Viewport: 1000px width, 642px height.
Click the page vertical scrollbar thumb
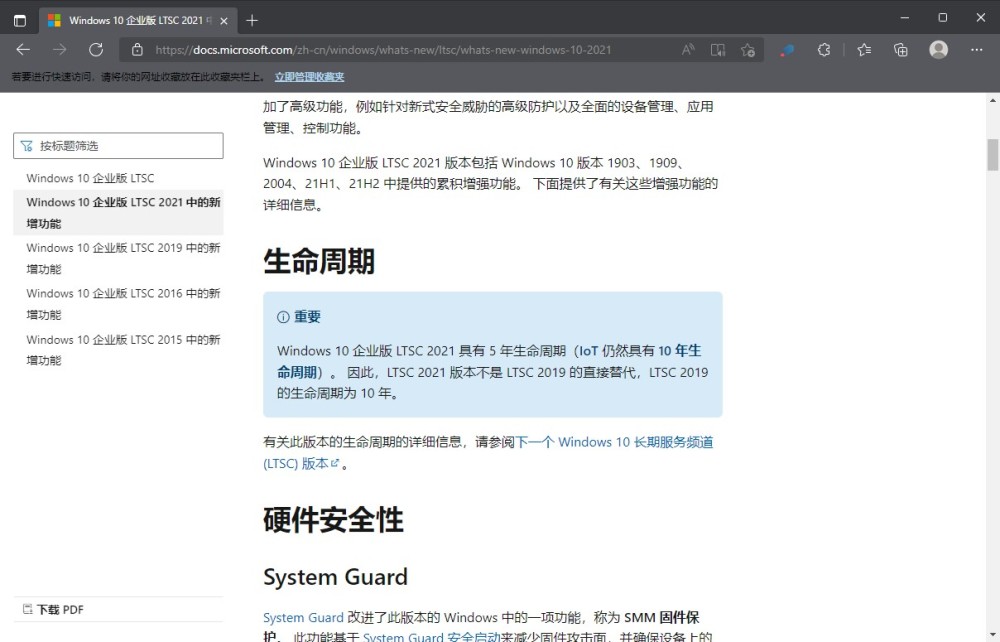(992, 155)
